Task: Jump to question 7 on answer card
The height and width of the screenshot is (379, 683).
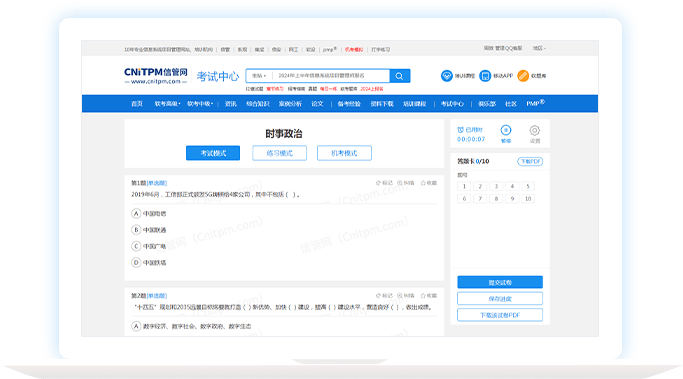Action: (480, 199)
